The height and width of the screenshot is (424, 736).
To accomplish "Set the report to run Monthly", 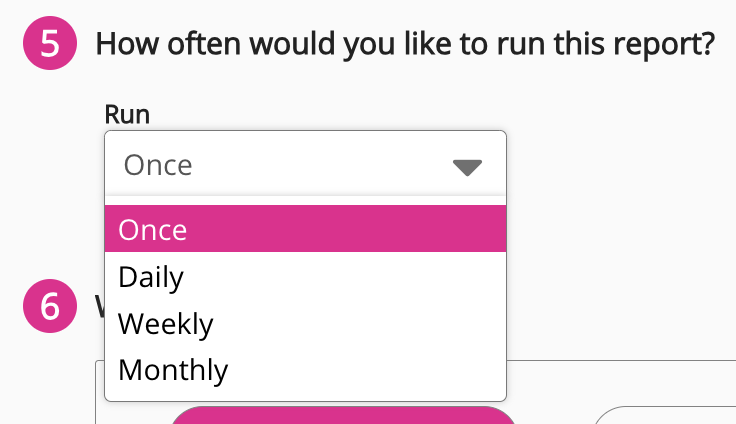I will [173, 370].
